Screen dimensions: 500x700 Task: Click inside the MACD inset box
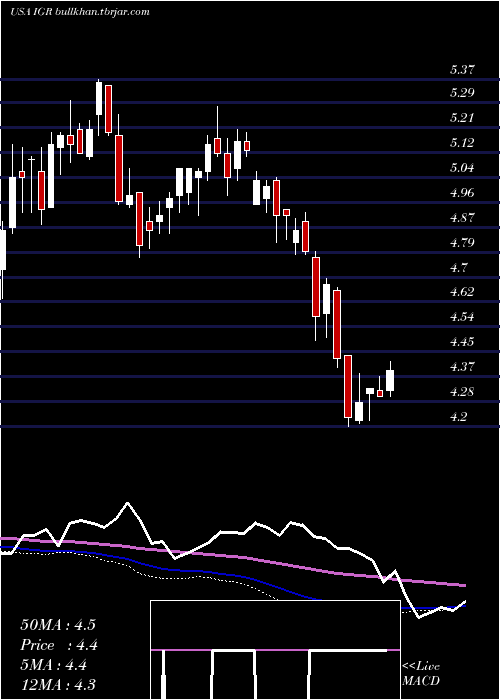275,650
